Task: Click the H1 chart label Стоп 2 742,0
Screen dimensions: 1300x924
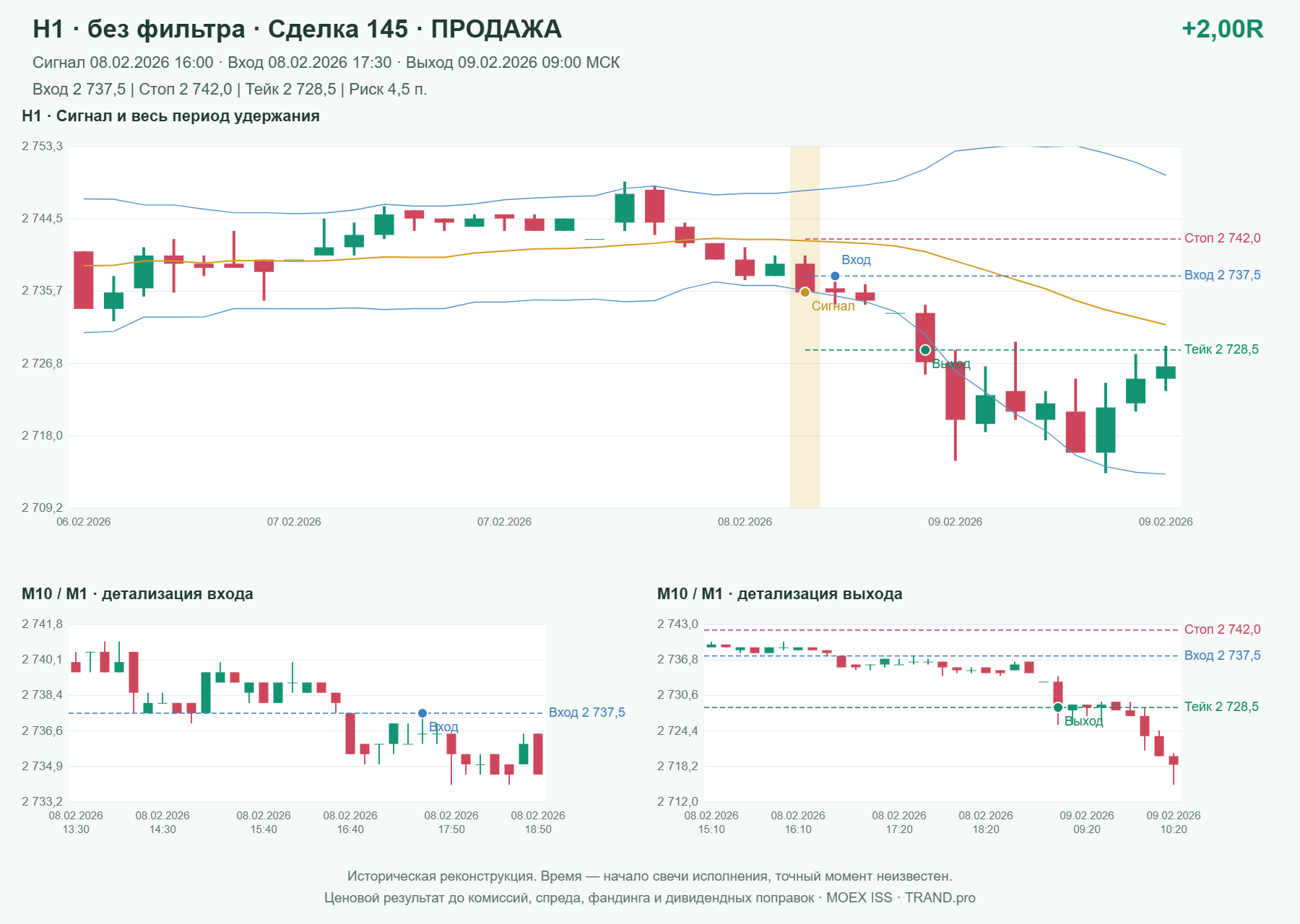Action: tap(1222, 238)
